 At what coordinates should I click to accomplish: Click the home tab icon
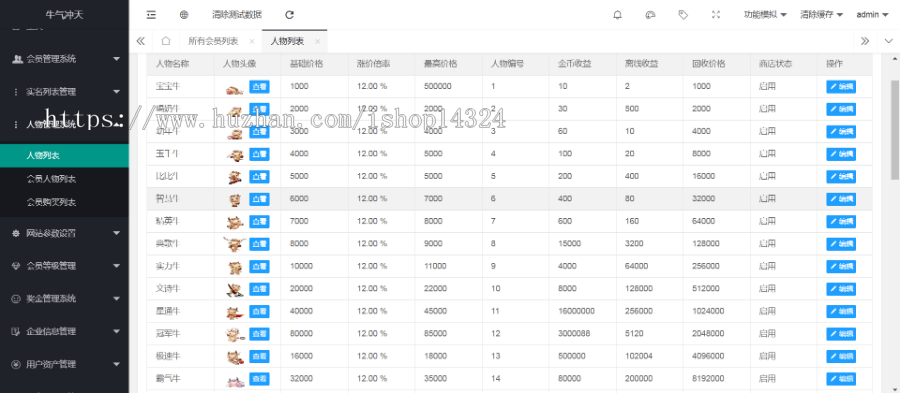point(166,41)
